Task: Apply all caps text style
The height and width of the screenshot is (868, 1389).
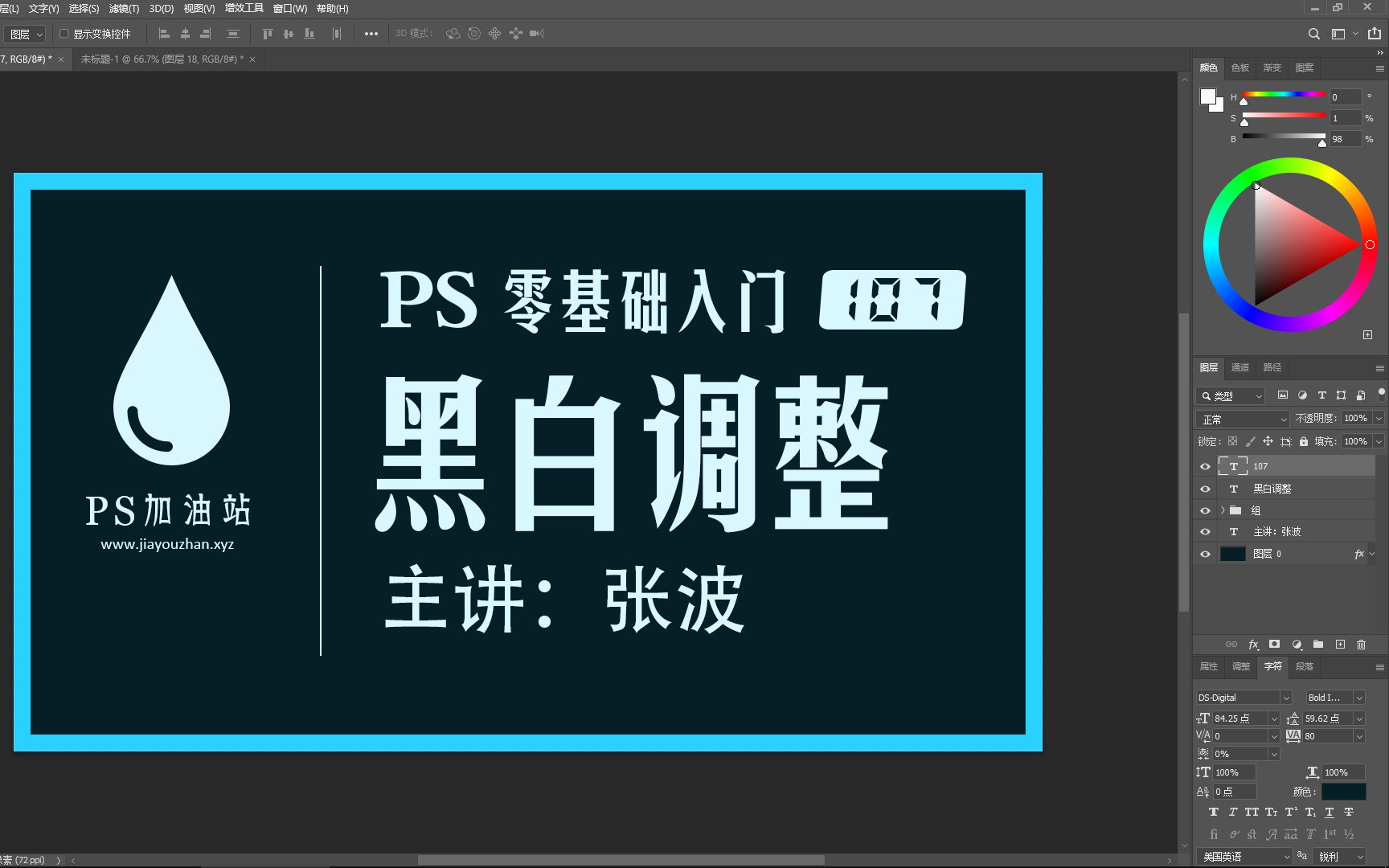Action: (x=1252, y=813)
